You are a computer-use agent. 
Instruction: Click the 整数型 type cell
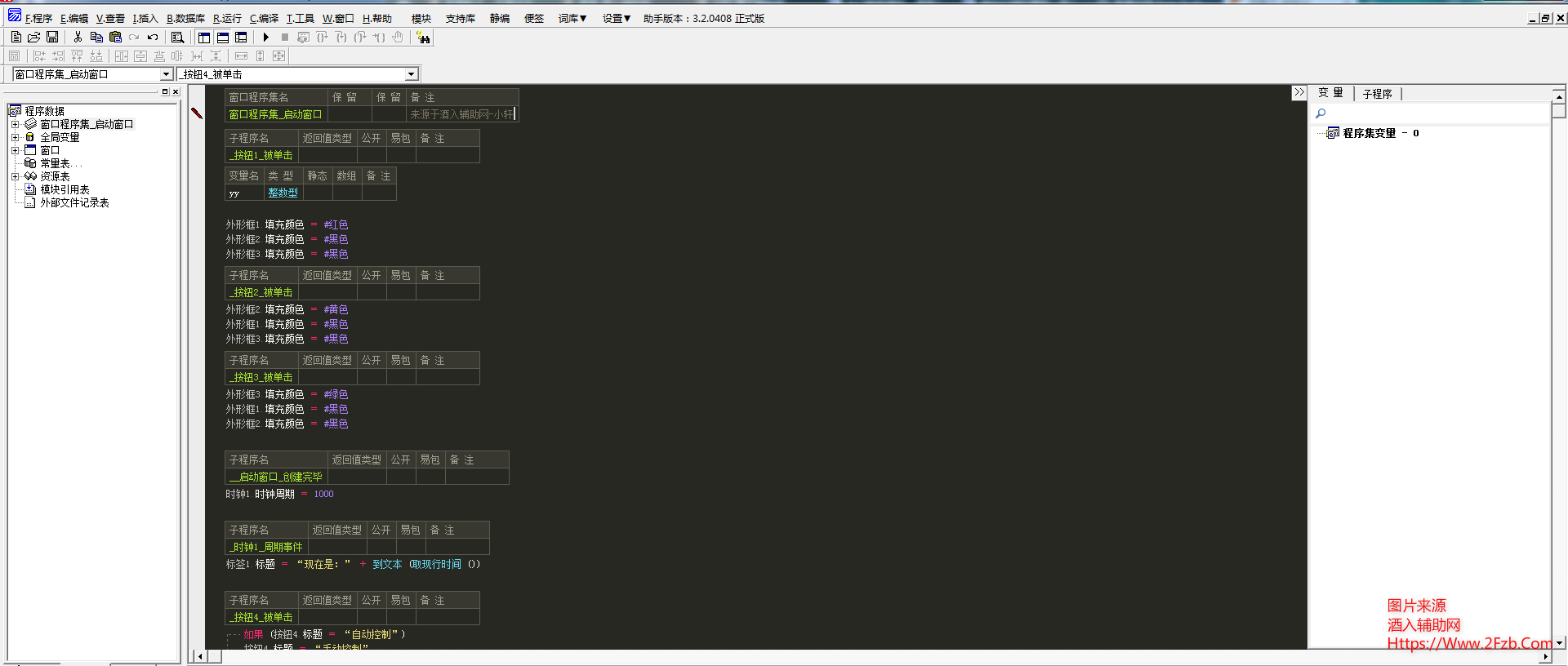[x=283, y=193]
